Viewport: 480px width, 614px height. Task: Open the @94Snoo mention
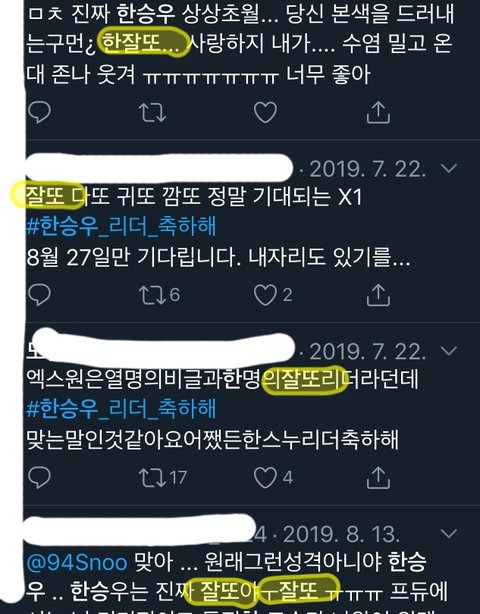pyautogui.click(x=77, y=563)
